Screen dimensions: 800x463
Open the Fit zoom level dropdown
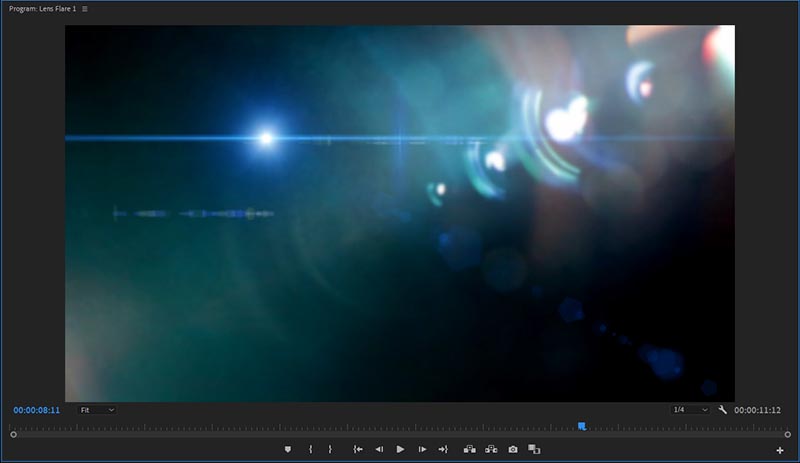coord(97,410)
